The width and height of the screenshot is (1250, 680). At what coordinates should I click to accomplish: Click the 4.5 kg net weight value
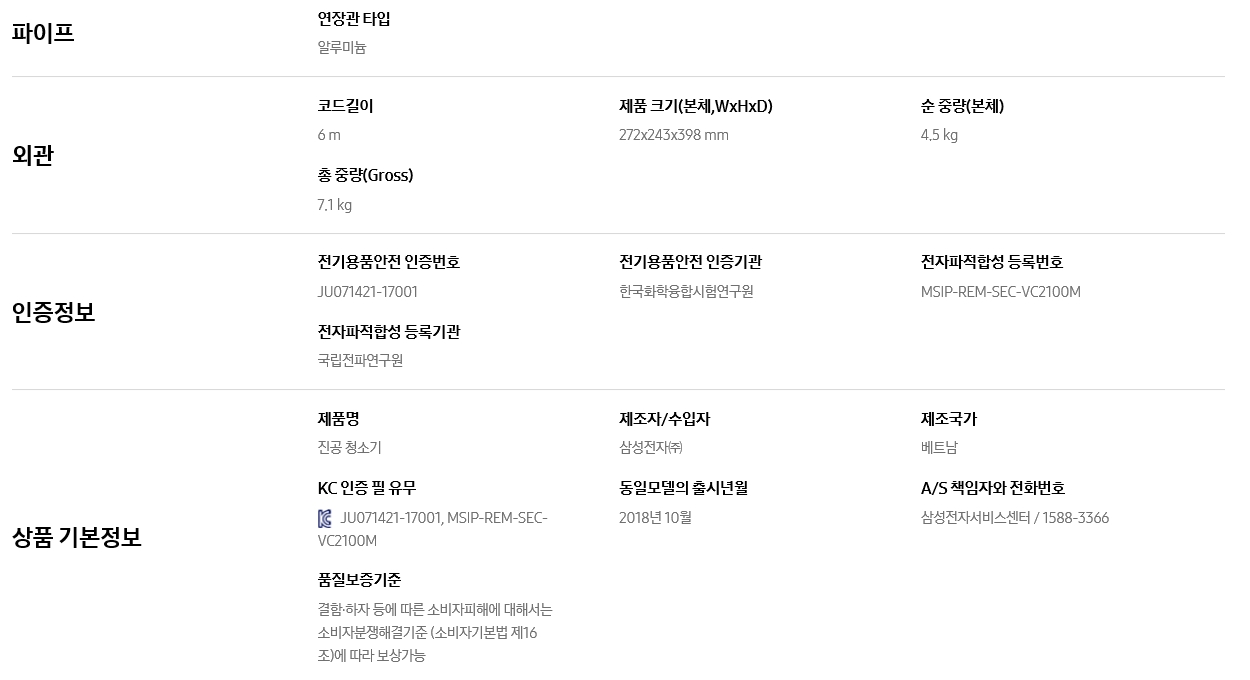pyautogui.click(x=939, y=135)
